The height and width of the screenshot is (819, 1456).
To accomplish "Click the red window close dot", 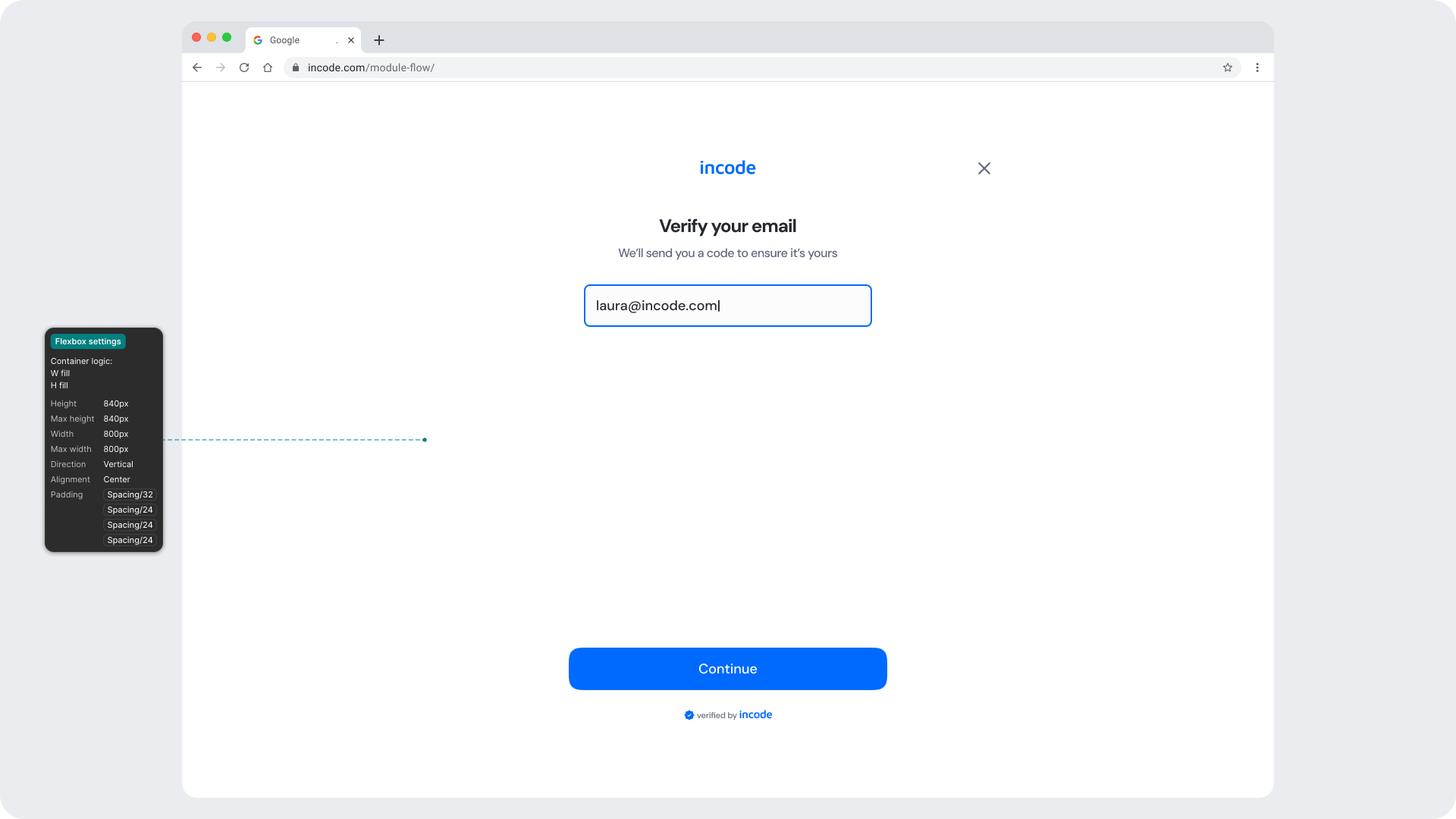I will click(x=196, y=37).
